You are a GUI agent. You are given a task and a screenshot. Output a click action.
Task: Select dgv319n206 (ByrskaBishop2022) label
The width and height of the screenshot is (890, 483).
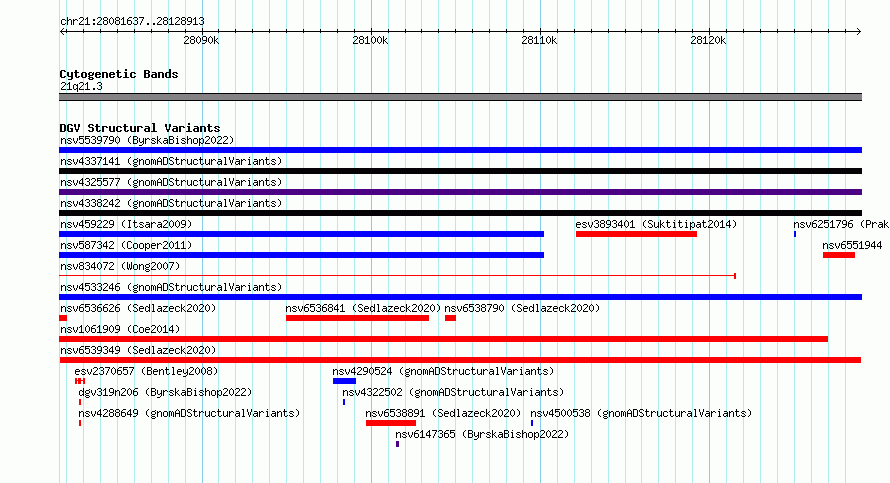click(x=165, y=392)
